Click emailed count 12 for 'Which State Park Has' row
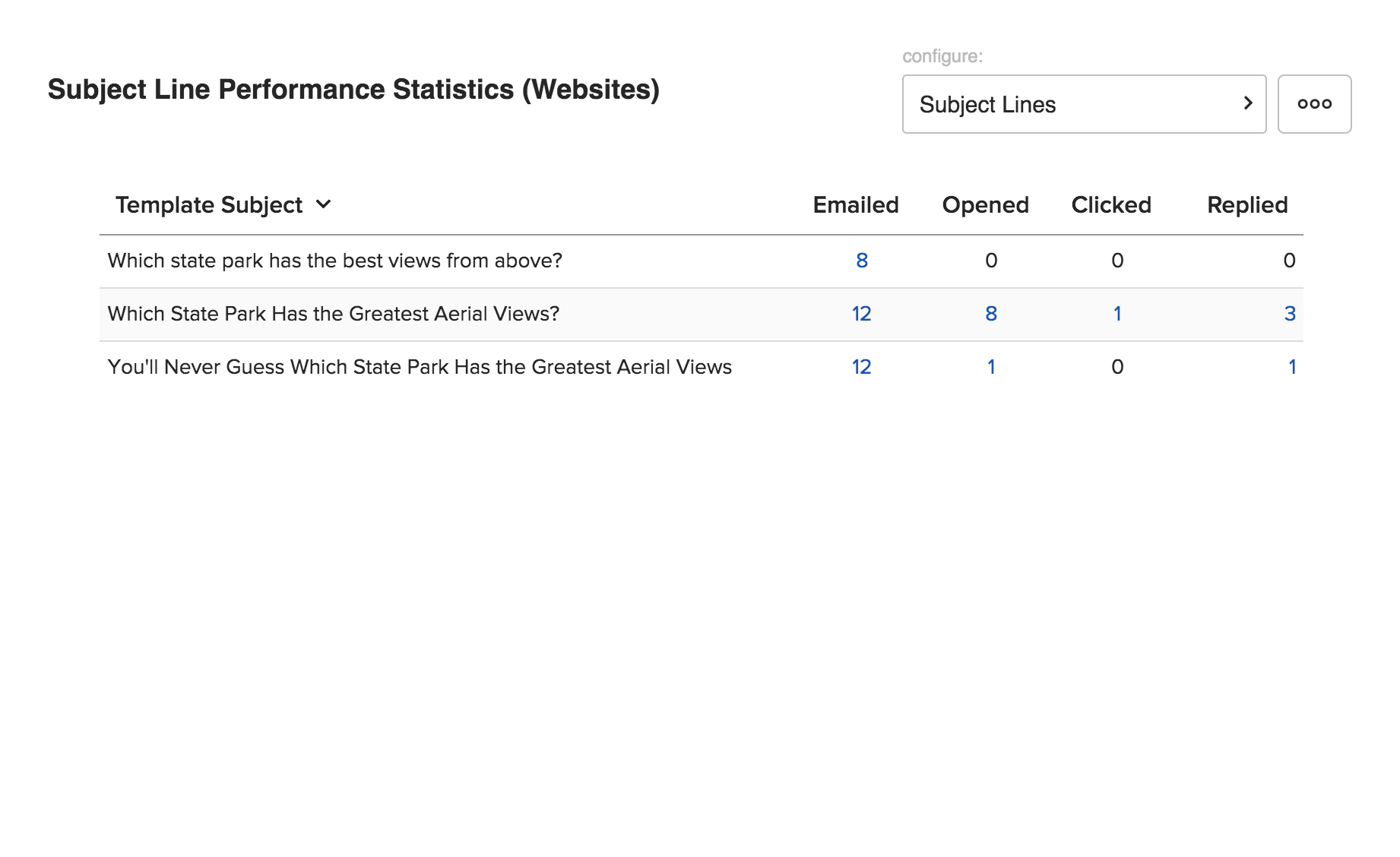The width and height of the screenshot is (1400, 857). point(861,314)
